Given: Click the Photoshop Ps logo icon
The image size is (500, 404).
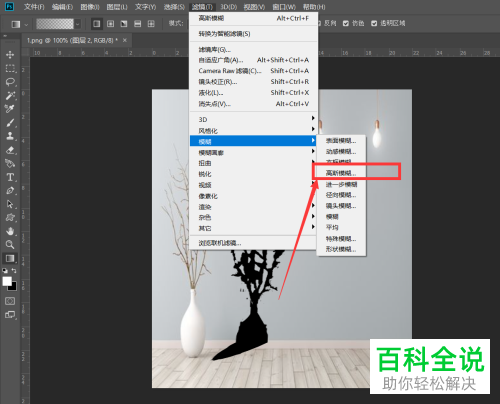Looking at the screenshot, I should pos(9,6).
